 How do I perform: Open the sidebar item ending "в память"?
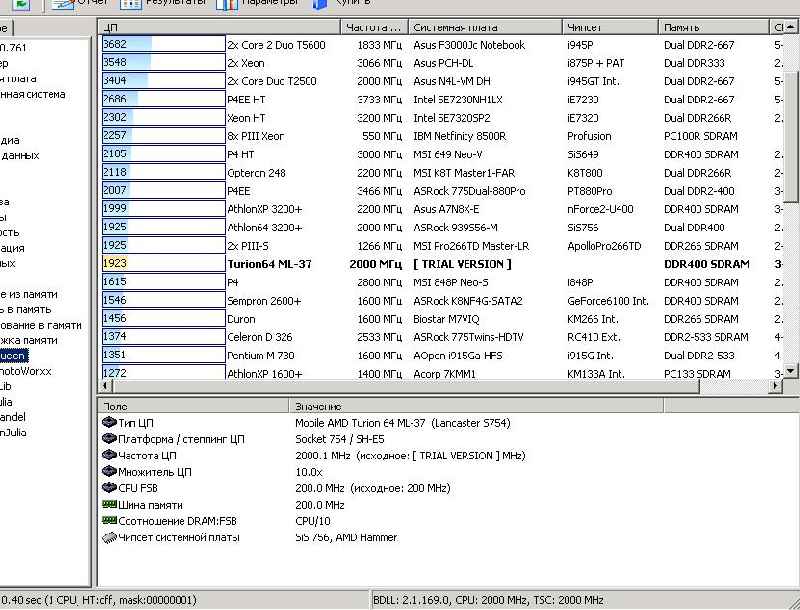[26, 310]
